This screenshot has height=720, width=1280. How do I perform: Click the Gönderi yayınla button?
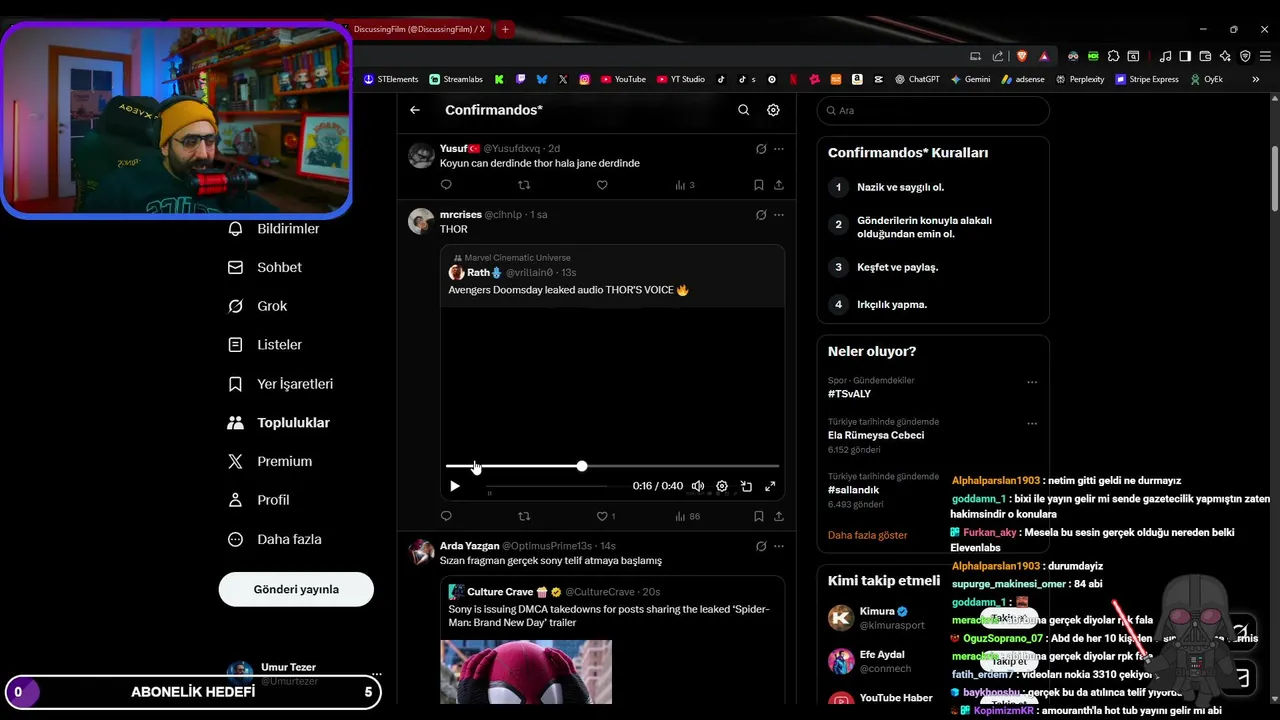click(x=296, y=589)
